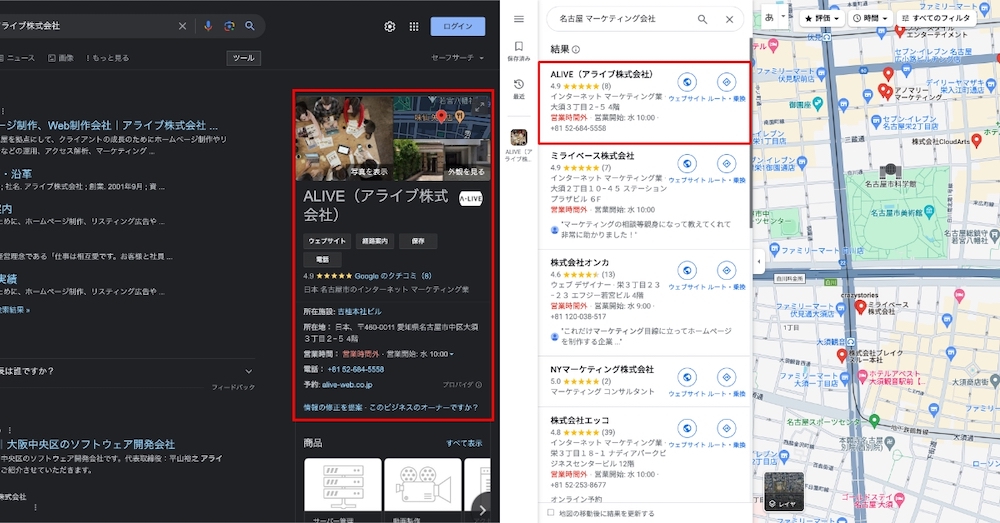Open the Google apps grid
1000x523 pixels.
414,26
